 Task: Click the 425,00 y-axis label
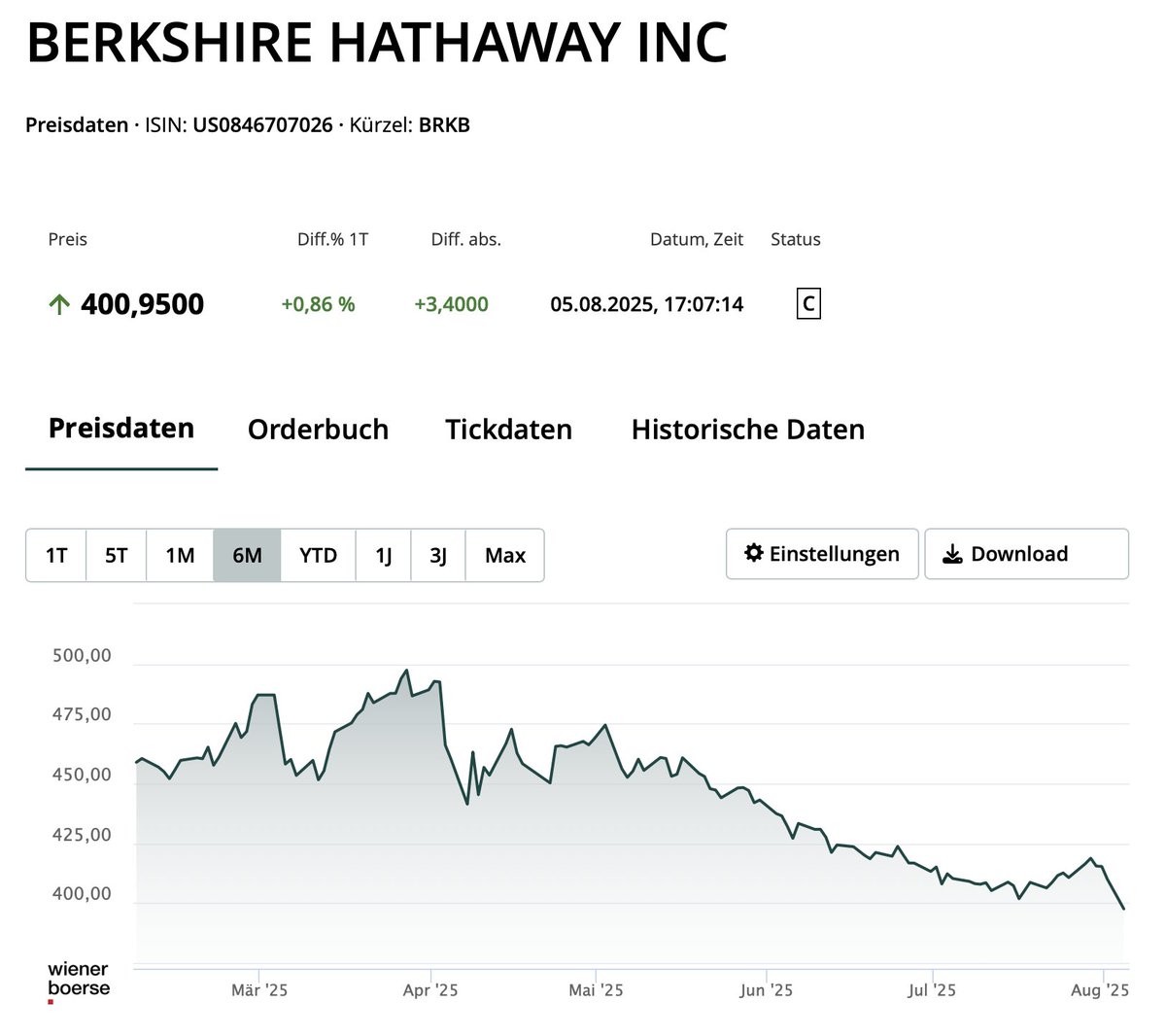point(82,835)
